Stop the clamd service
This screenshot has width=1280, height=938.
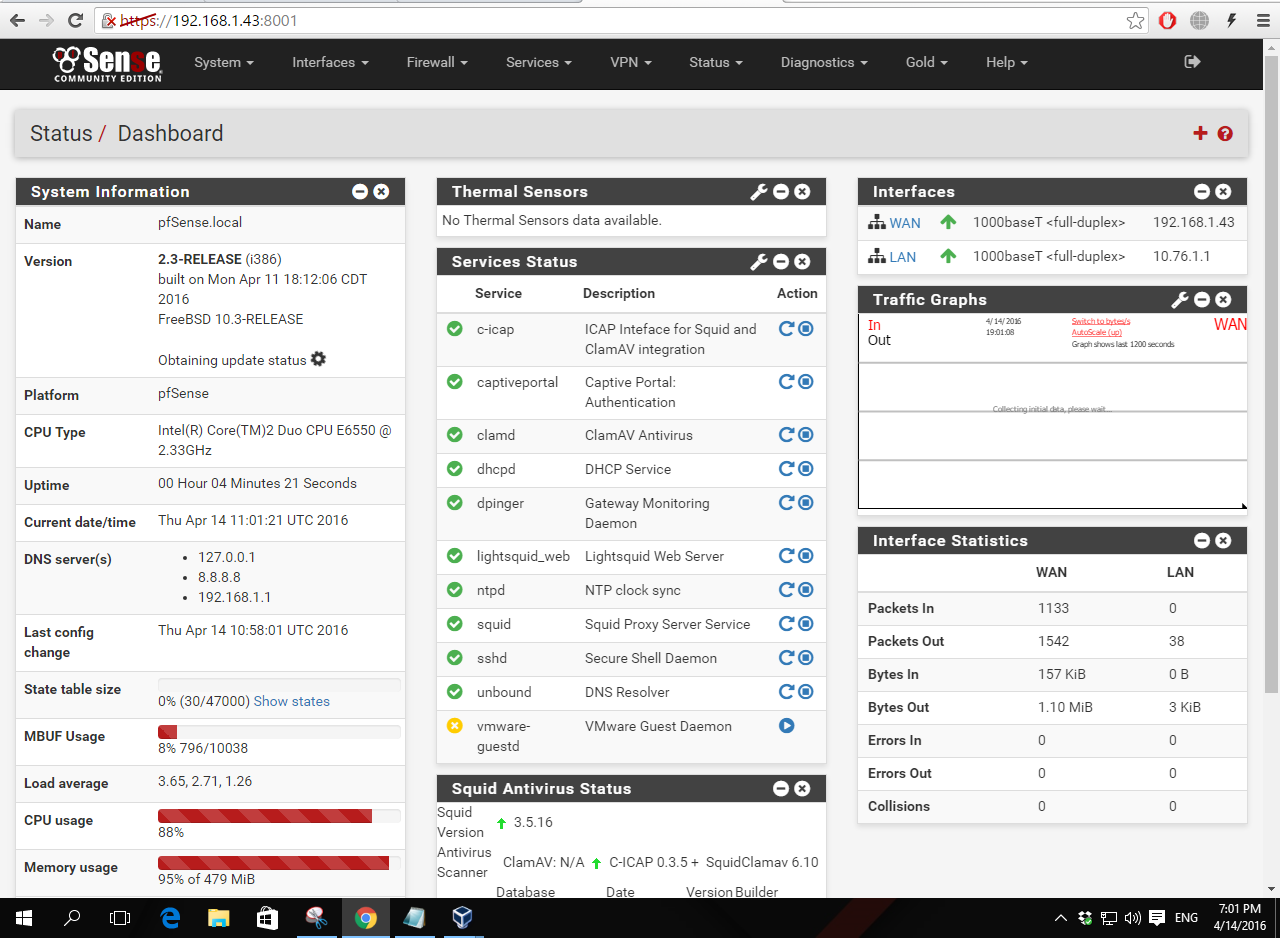(x=806, y=434)
